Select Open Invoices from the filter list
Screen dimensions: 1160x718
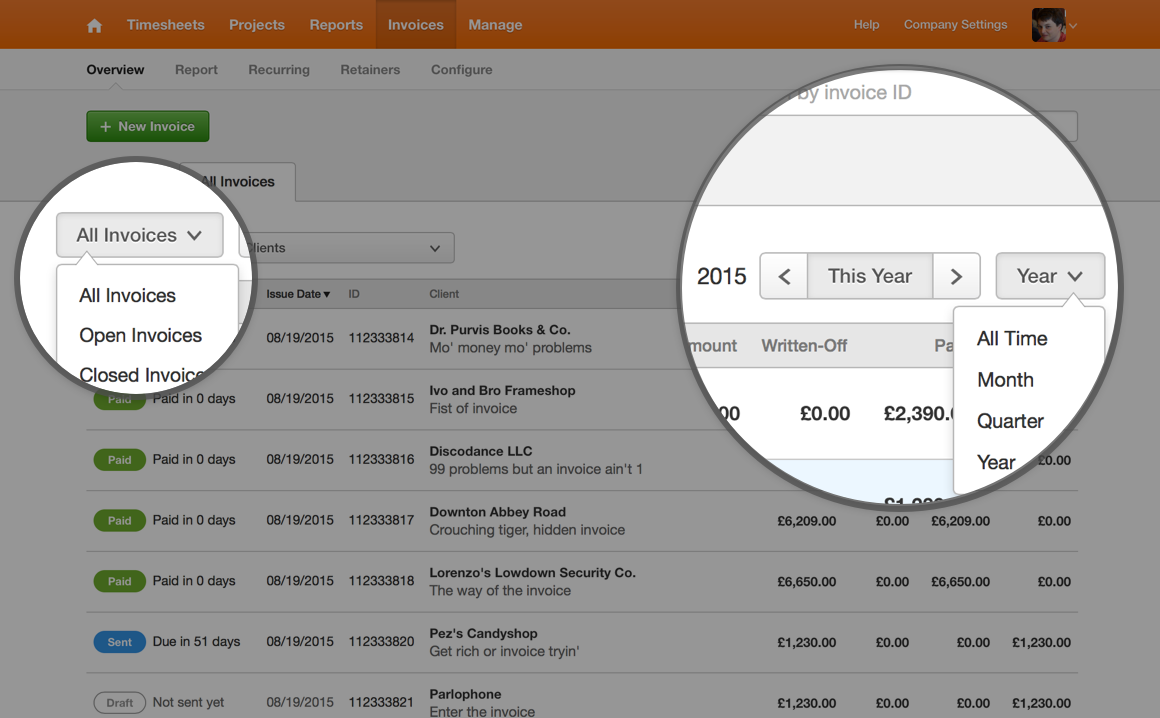pos(141,336)
